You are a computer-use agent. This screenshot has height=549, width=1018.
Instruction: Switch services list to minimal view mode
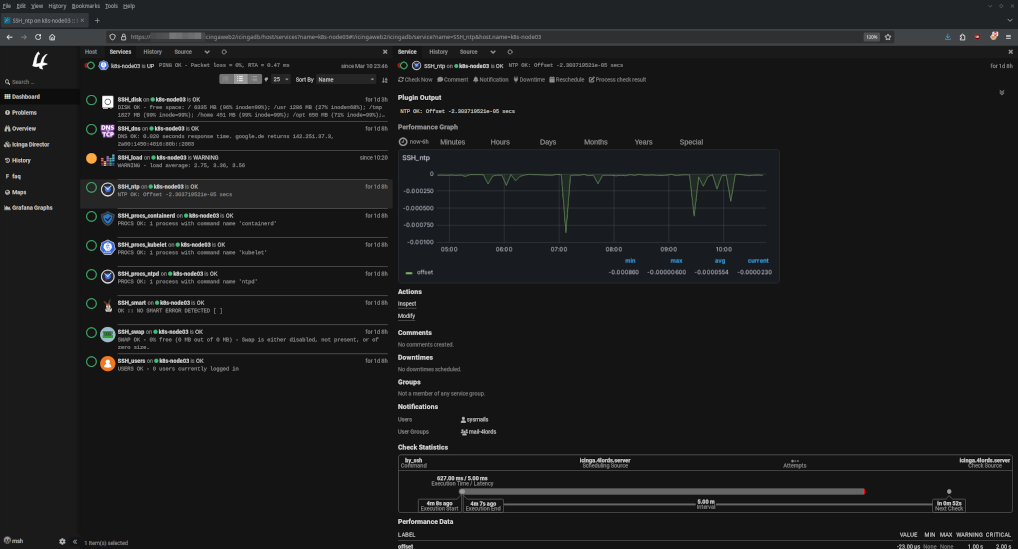click(226, 78)
